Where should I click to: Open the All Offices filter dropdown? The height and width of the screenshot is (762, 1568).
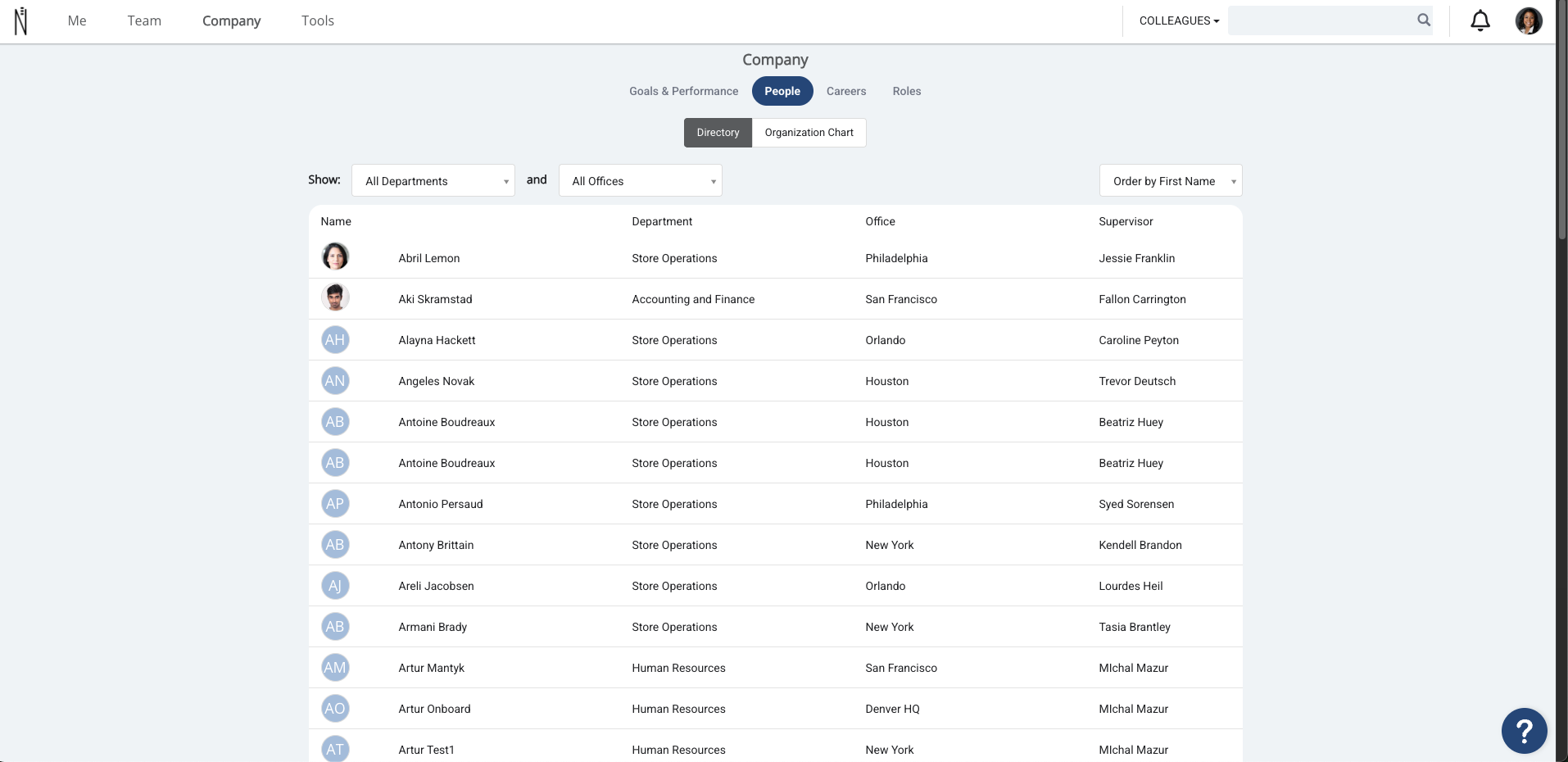point(641,180)
